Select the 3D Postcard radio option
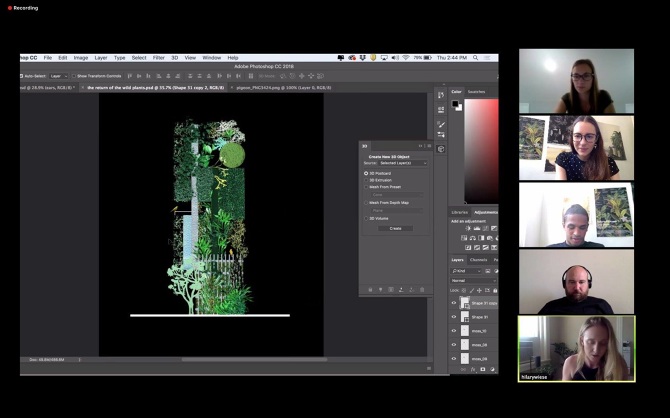 click(367, 173)
